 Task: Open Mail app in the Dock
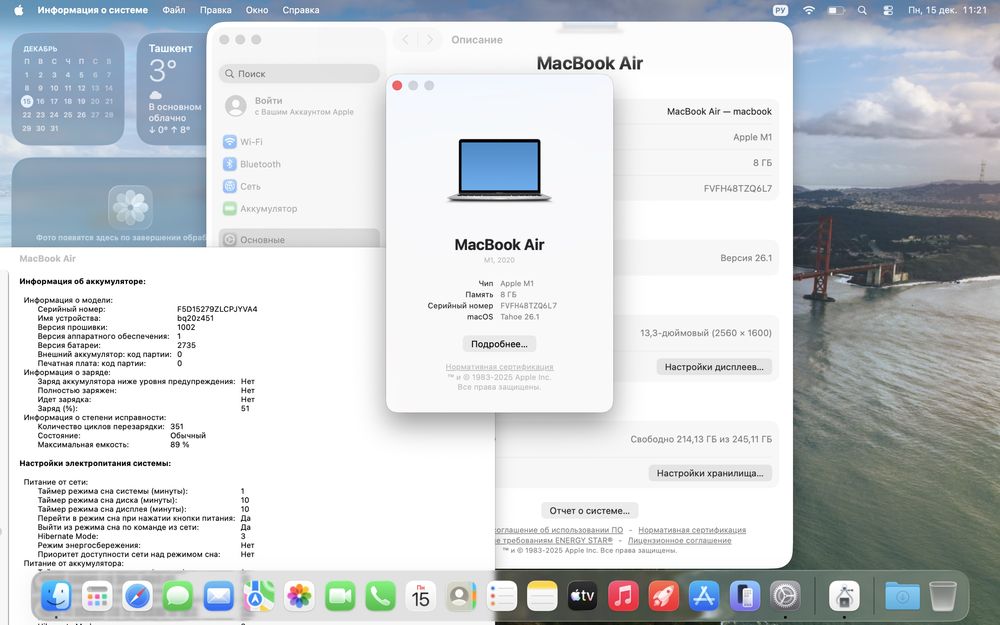click(x=218, y=597)
